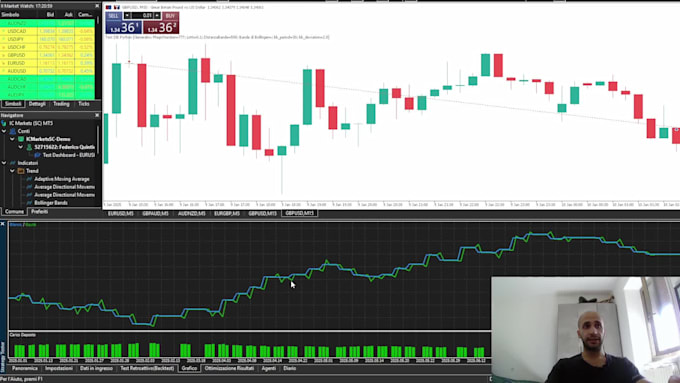
Task: Click the SELL button on the chart
Action: (x=113, y=16)
